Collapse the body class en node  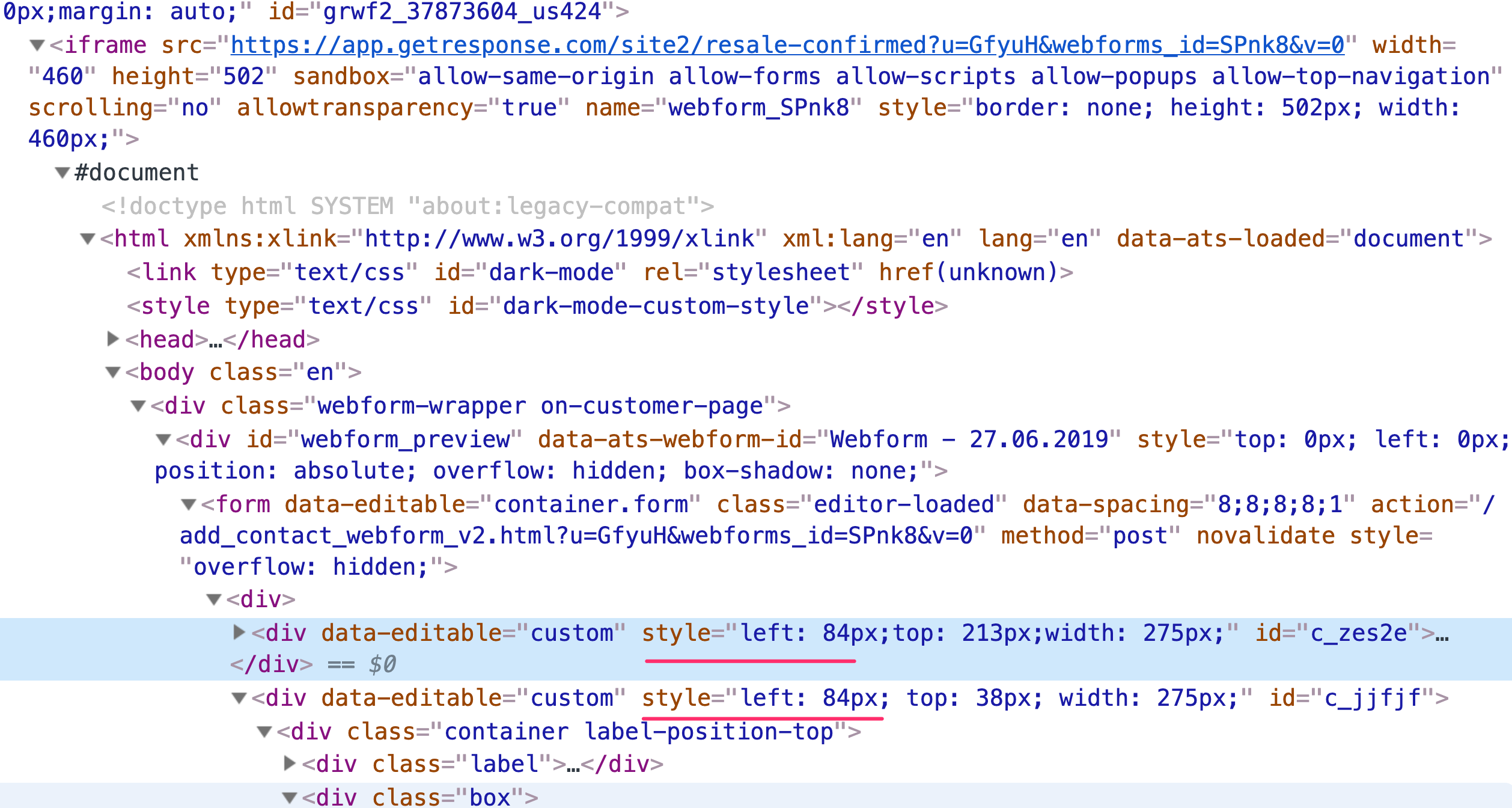click(113, 373)
